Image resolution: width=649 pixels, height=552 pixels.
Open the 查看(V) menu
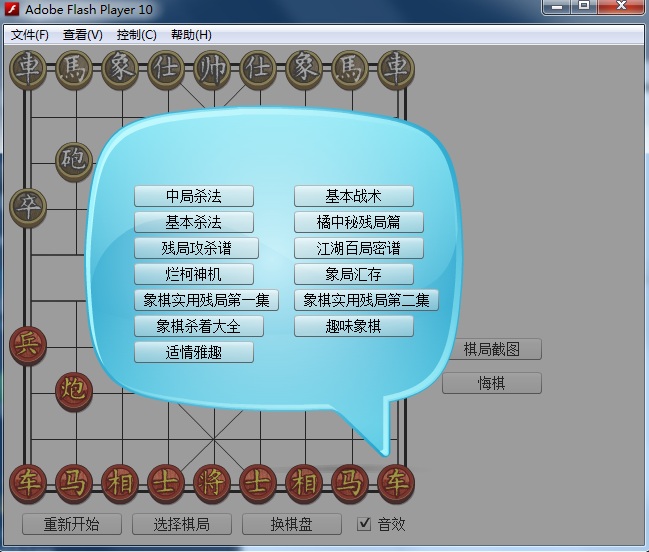point(82,35)
